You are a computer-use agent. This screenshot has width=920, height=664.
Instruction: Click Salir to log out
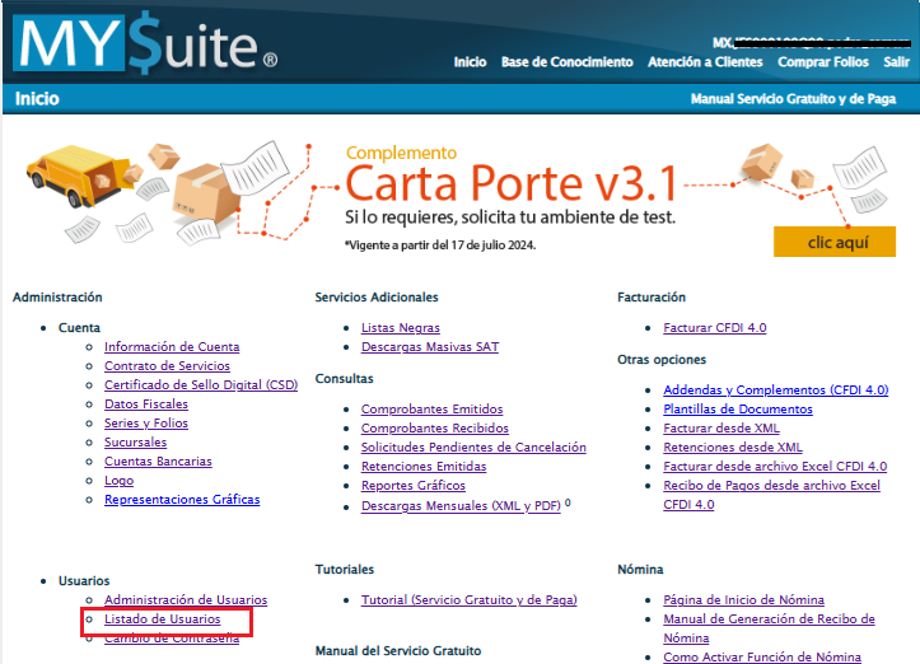pyautogui.click(x=896, y=62)
